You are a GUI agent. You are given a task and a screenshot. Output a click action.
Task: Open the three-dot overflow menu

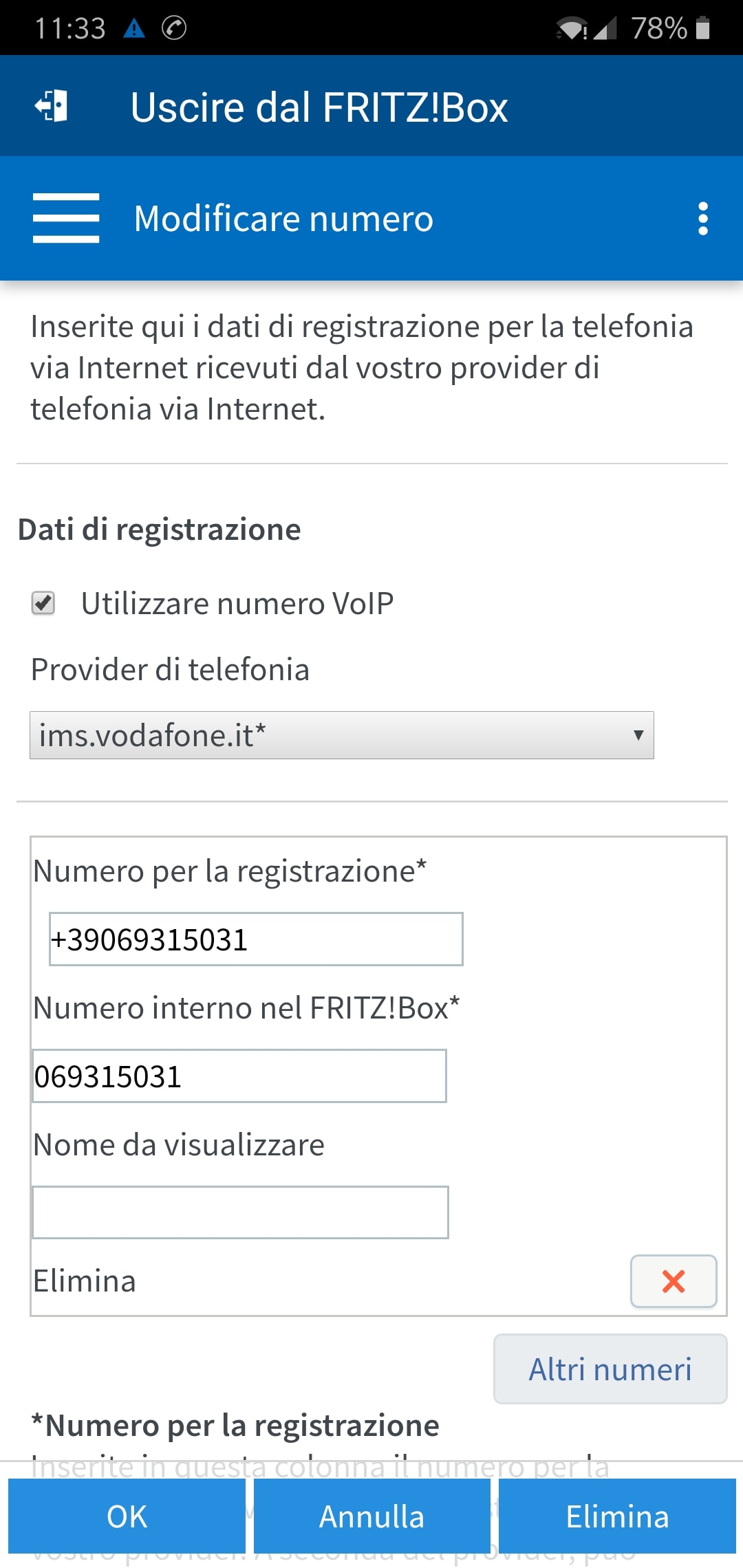click(x=702, y=219)
